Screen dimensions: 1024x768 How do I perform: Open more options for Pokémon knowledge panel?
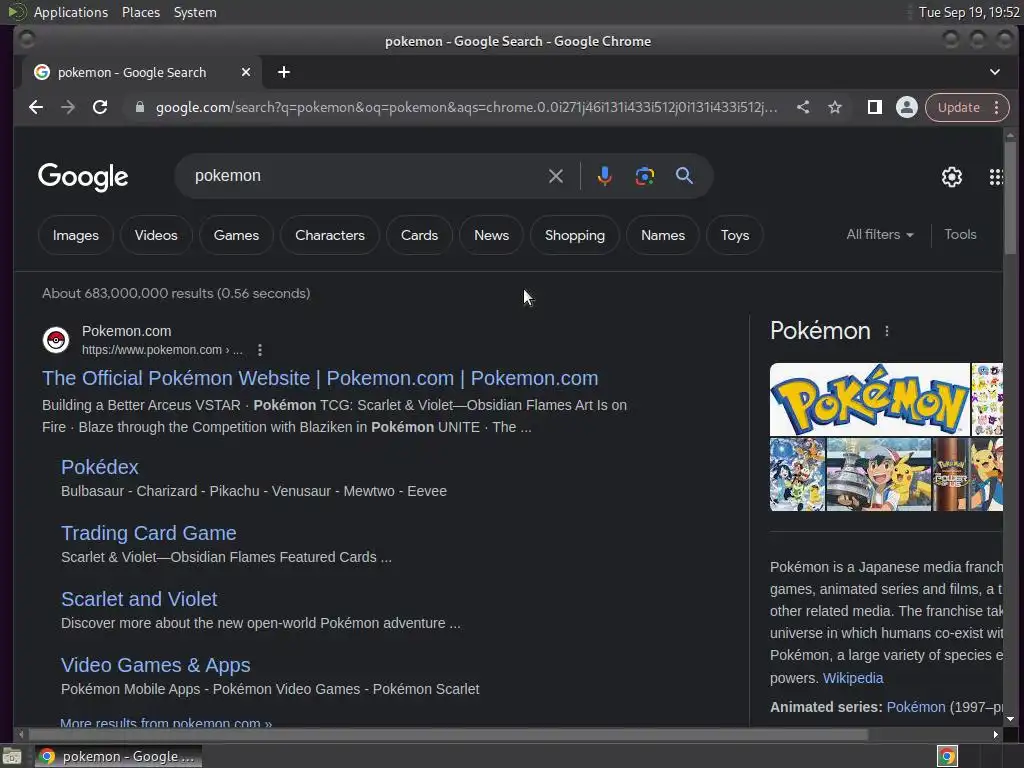pyautogui.click(x=887, y=331)
